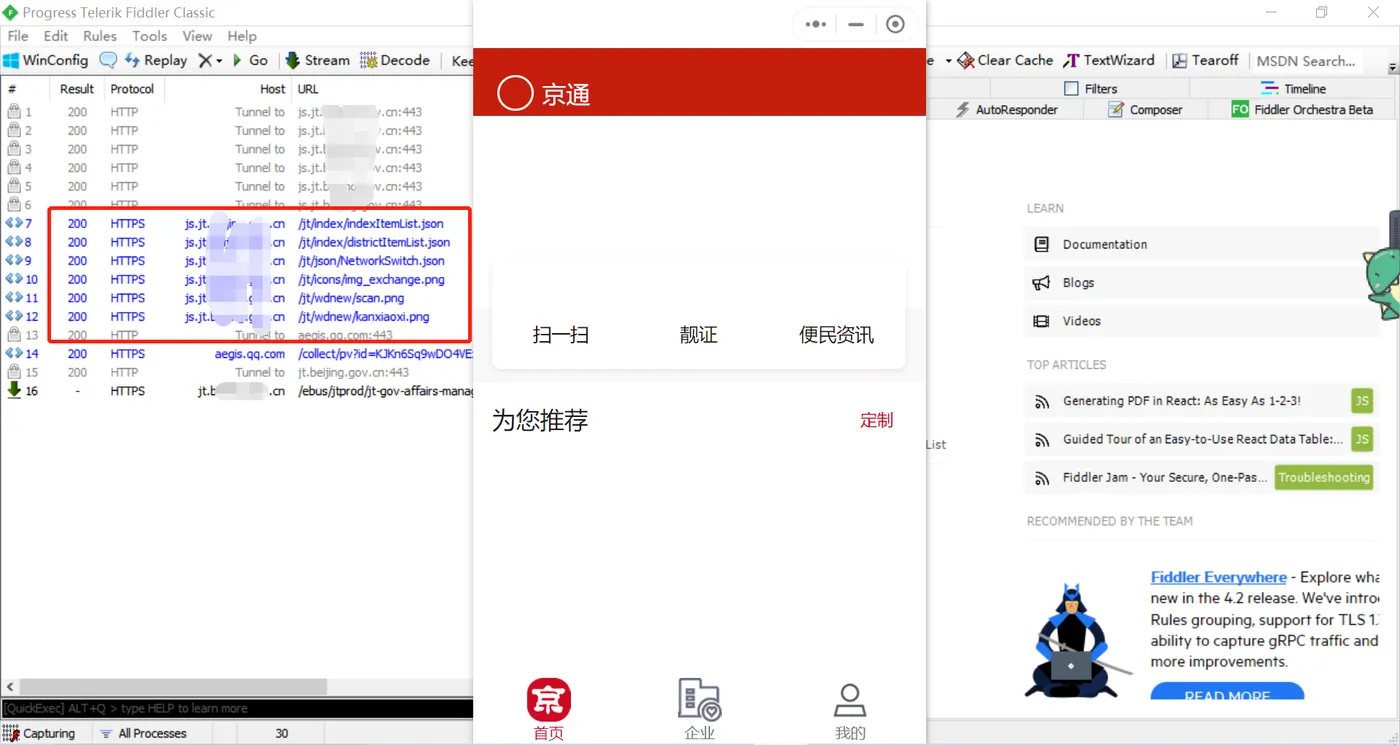Click the session list horizontal scrollbar
The image size is (1400, 745).
(x=172, y=687)
